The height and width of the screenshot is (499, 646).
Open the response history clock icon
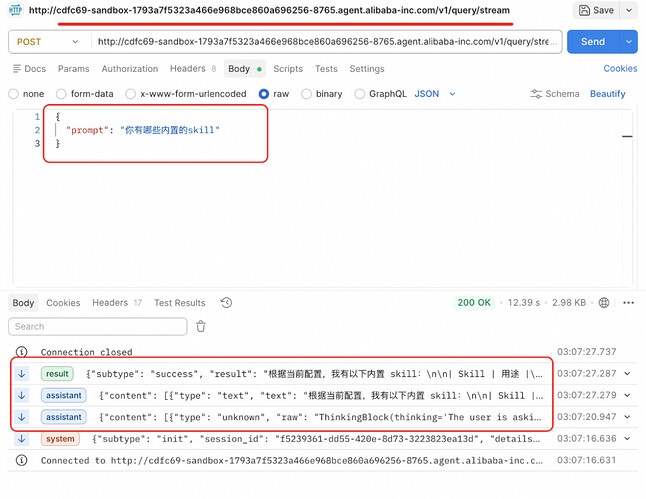click(x=226, y=303)
